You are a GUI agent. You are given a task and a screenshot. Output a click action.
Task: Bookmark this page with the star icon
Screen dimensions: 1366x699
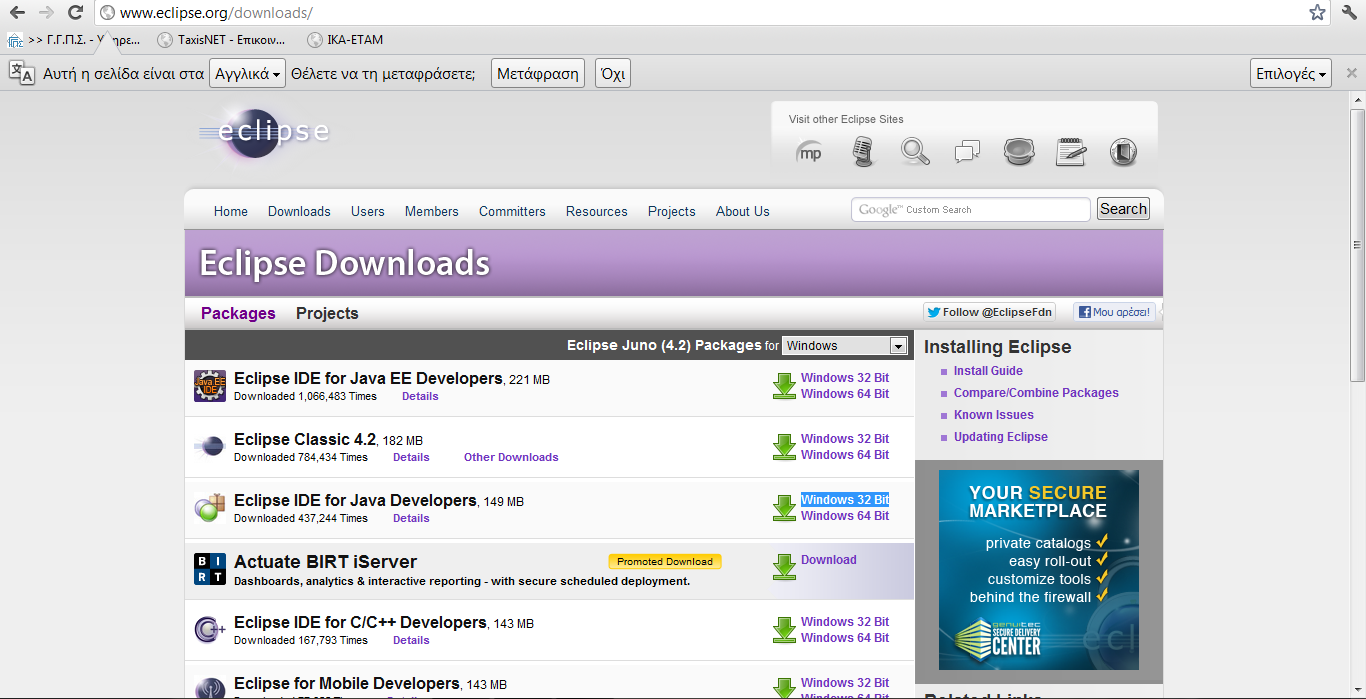(1317, 12)
